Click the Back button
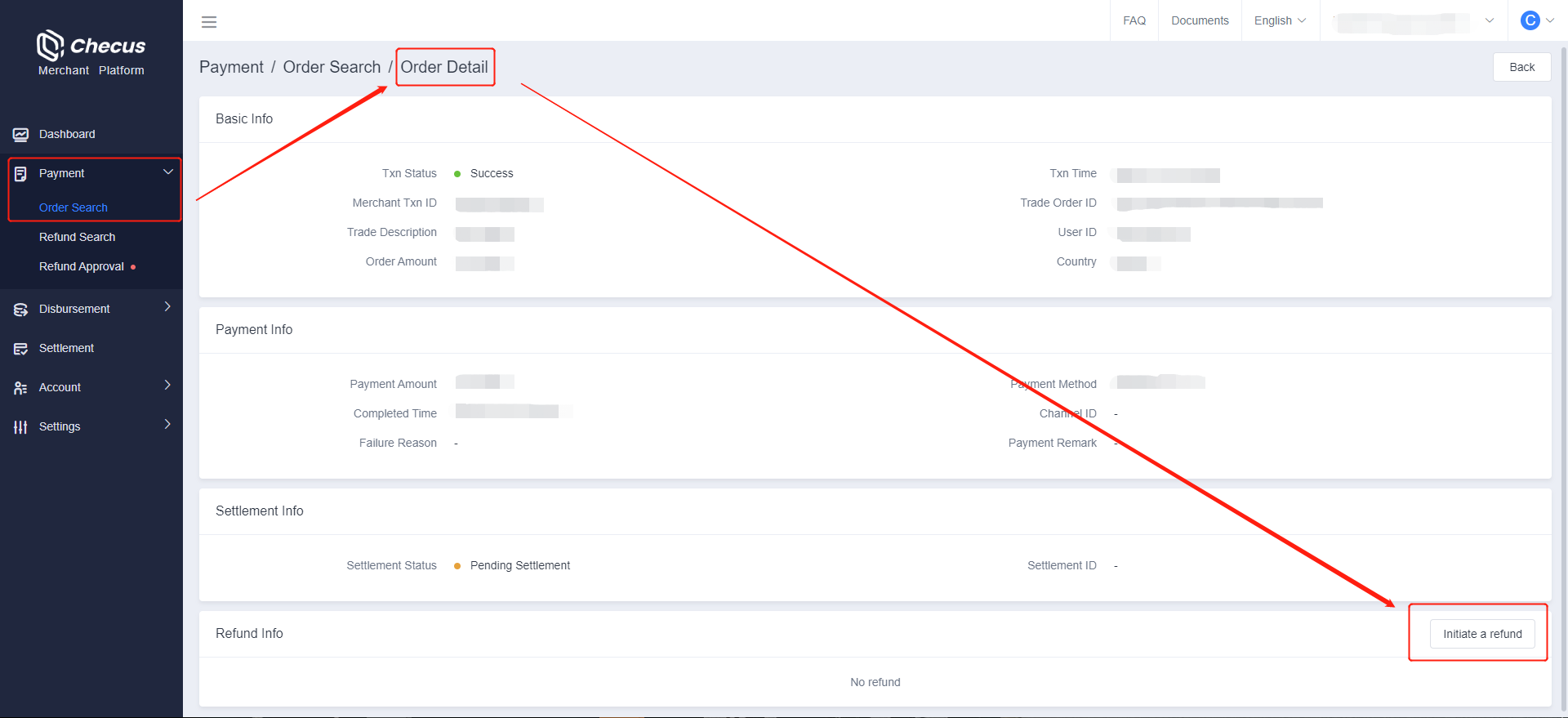 coord(1521,67)
